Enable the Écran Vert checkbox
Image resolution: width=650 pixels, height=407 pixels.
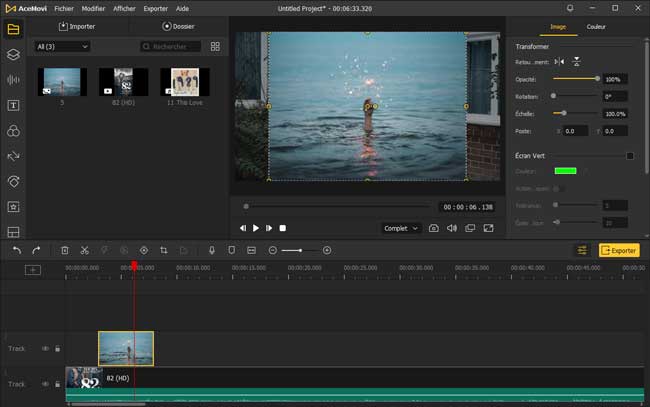(x=630, y=155)
